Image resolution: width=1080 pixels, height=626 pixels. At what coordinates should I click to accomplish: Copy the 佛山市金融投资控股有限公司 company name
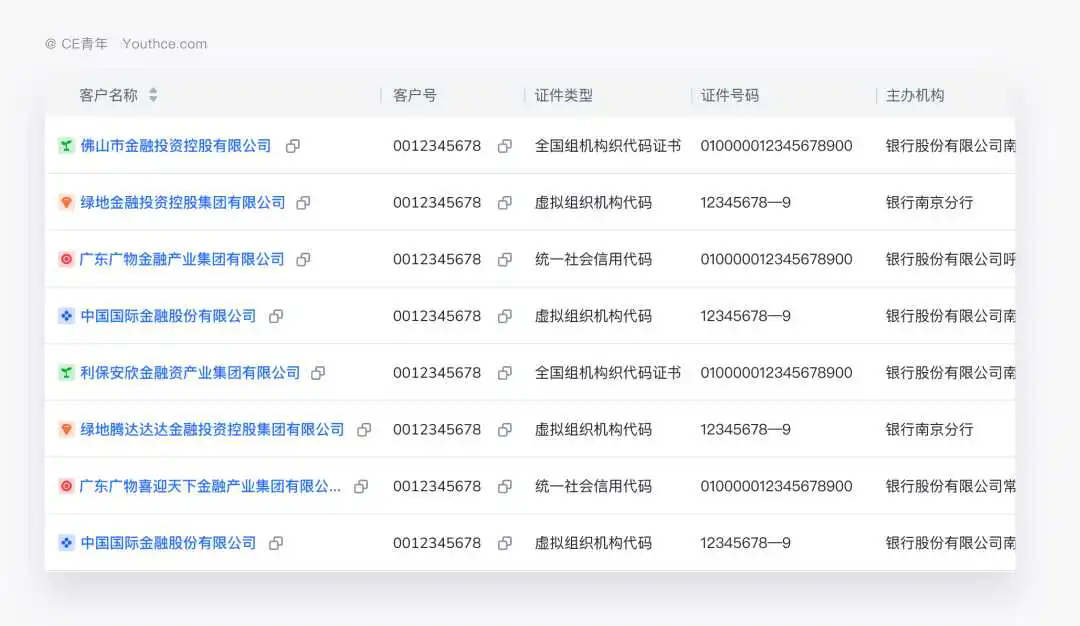(x=293, y=146)
